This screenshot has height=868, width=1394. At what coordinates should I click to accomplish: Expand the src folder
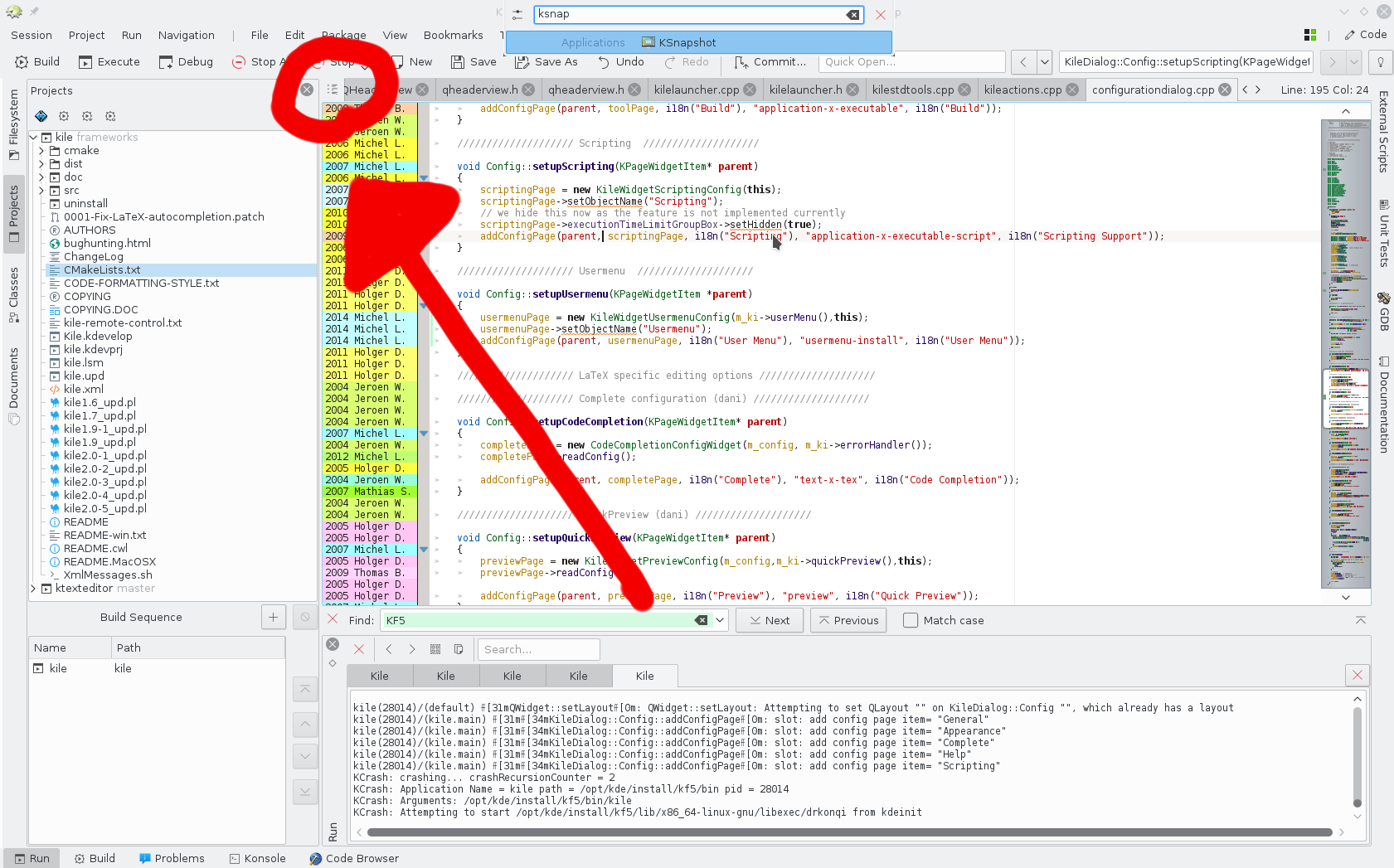pyautogui.click(x=42, y=190)
